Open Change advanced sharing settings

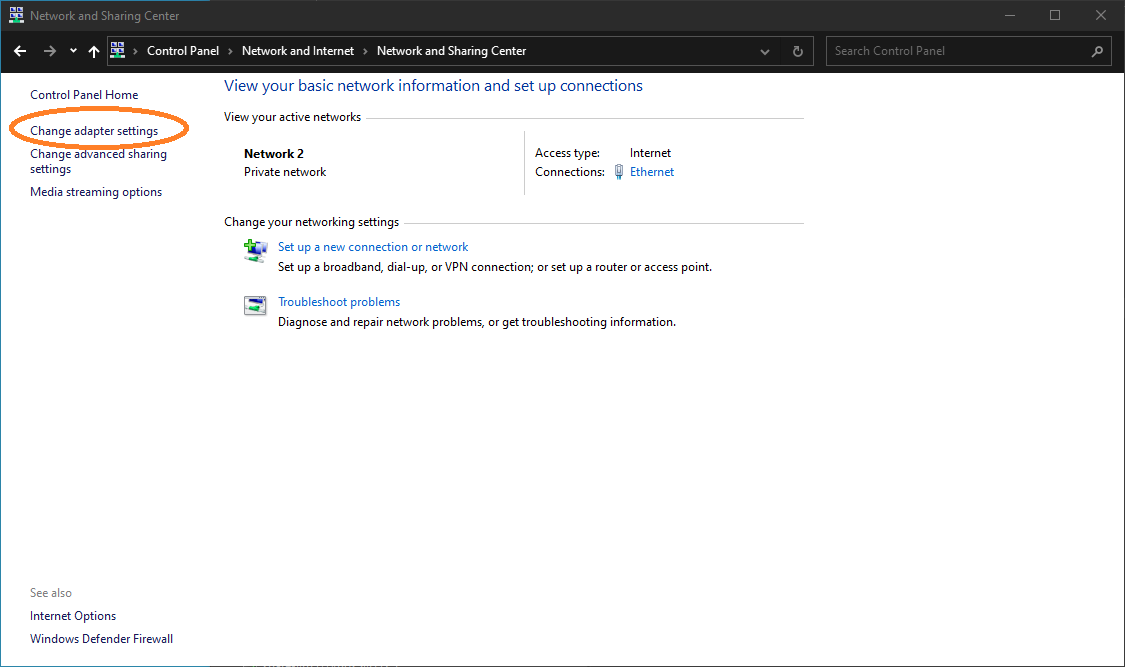98,161
